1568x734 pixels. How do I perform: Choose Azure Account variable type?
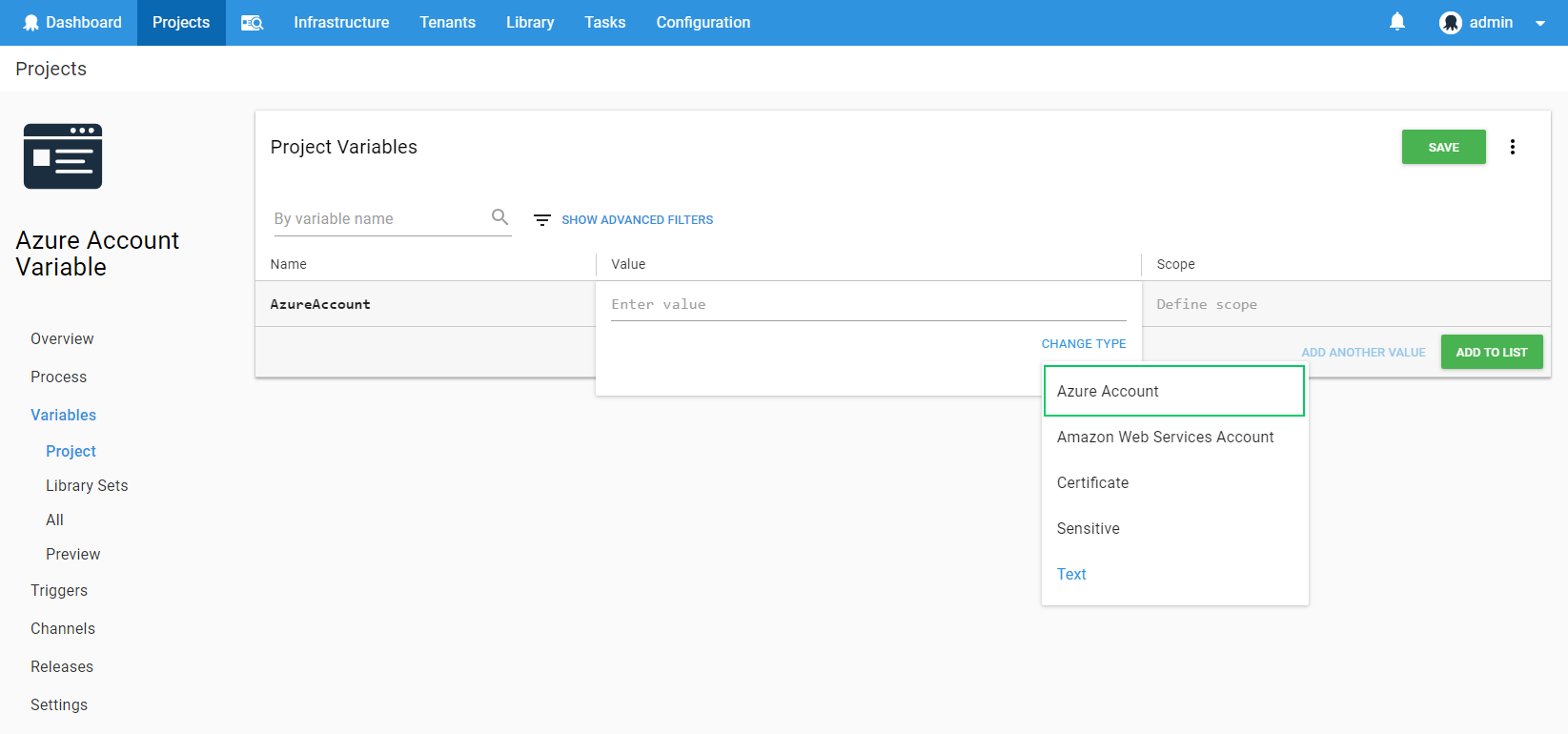tap(1174, 391)
